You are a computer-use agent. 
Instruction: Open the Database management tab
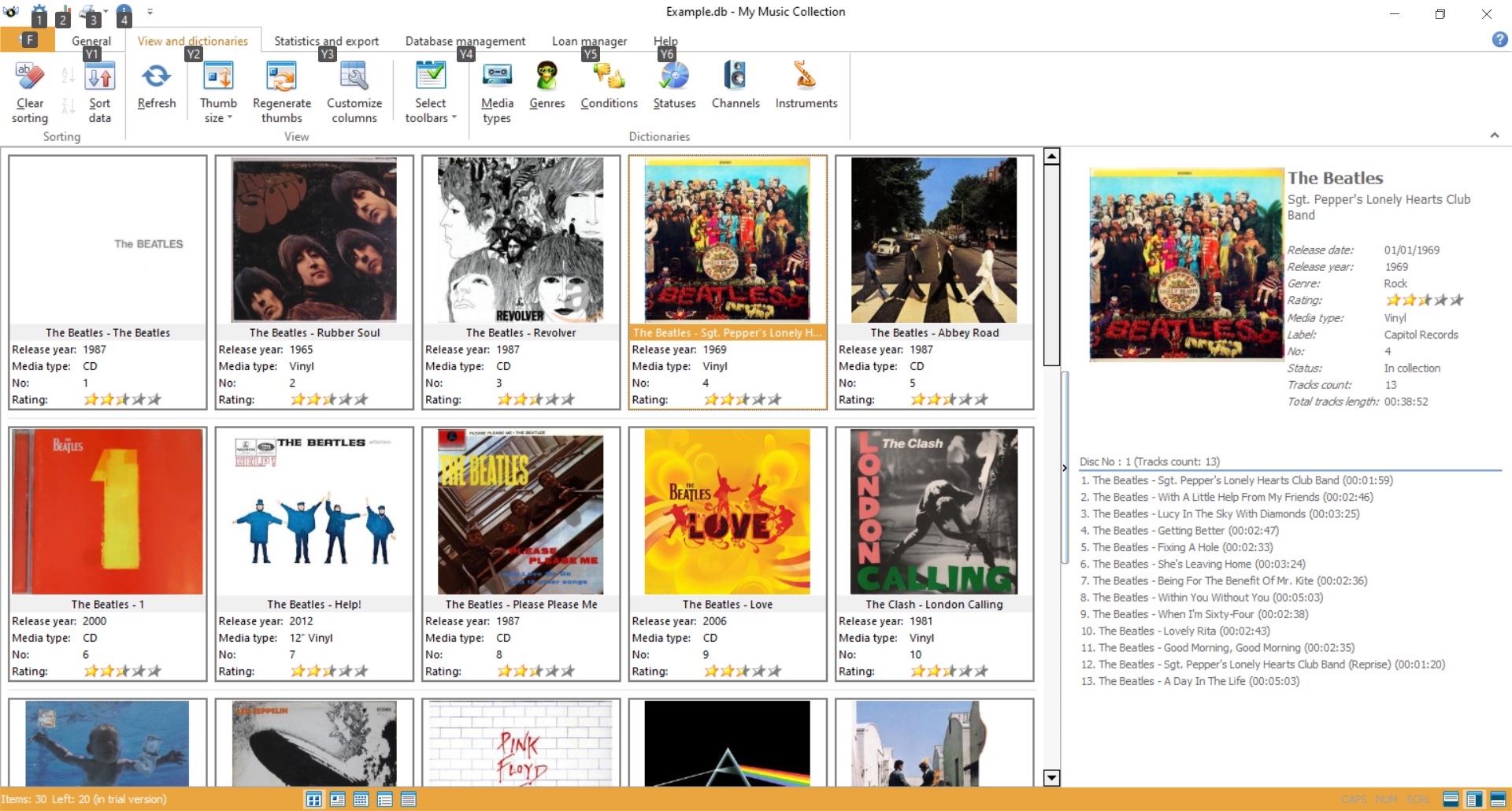click(465, 41)
